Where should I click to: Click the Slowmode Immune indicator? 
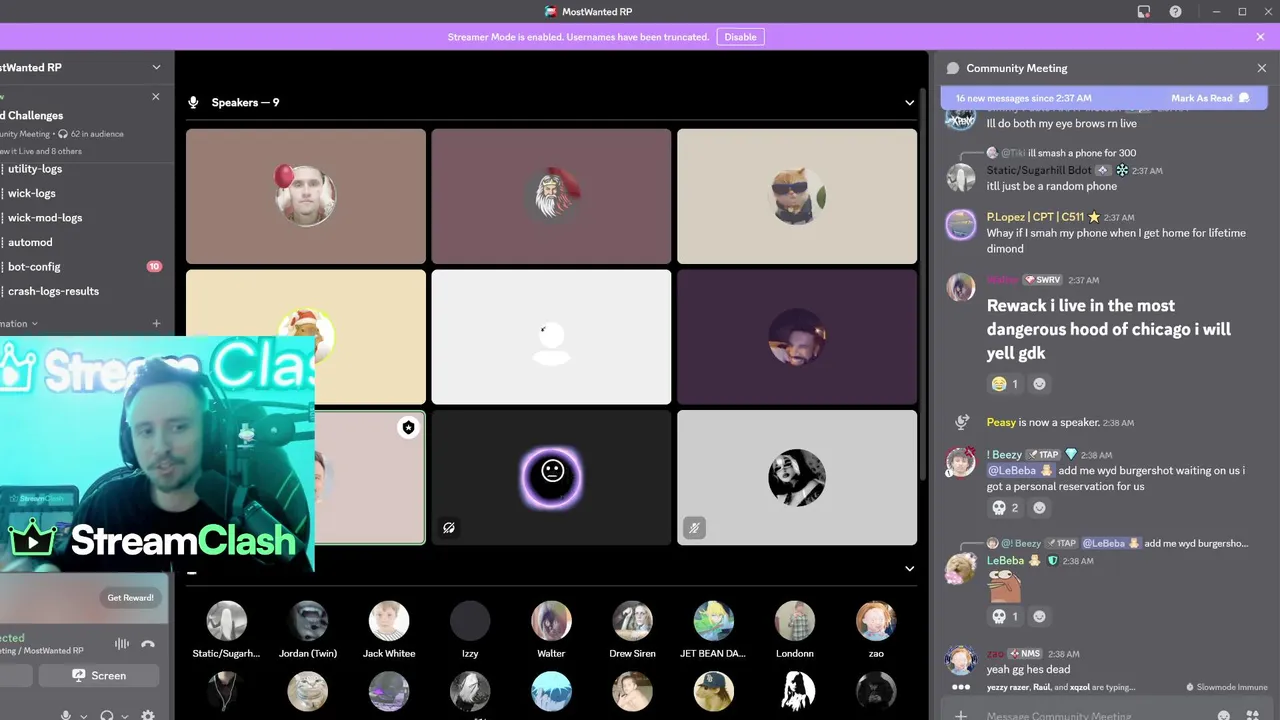click(1228, 687)
